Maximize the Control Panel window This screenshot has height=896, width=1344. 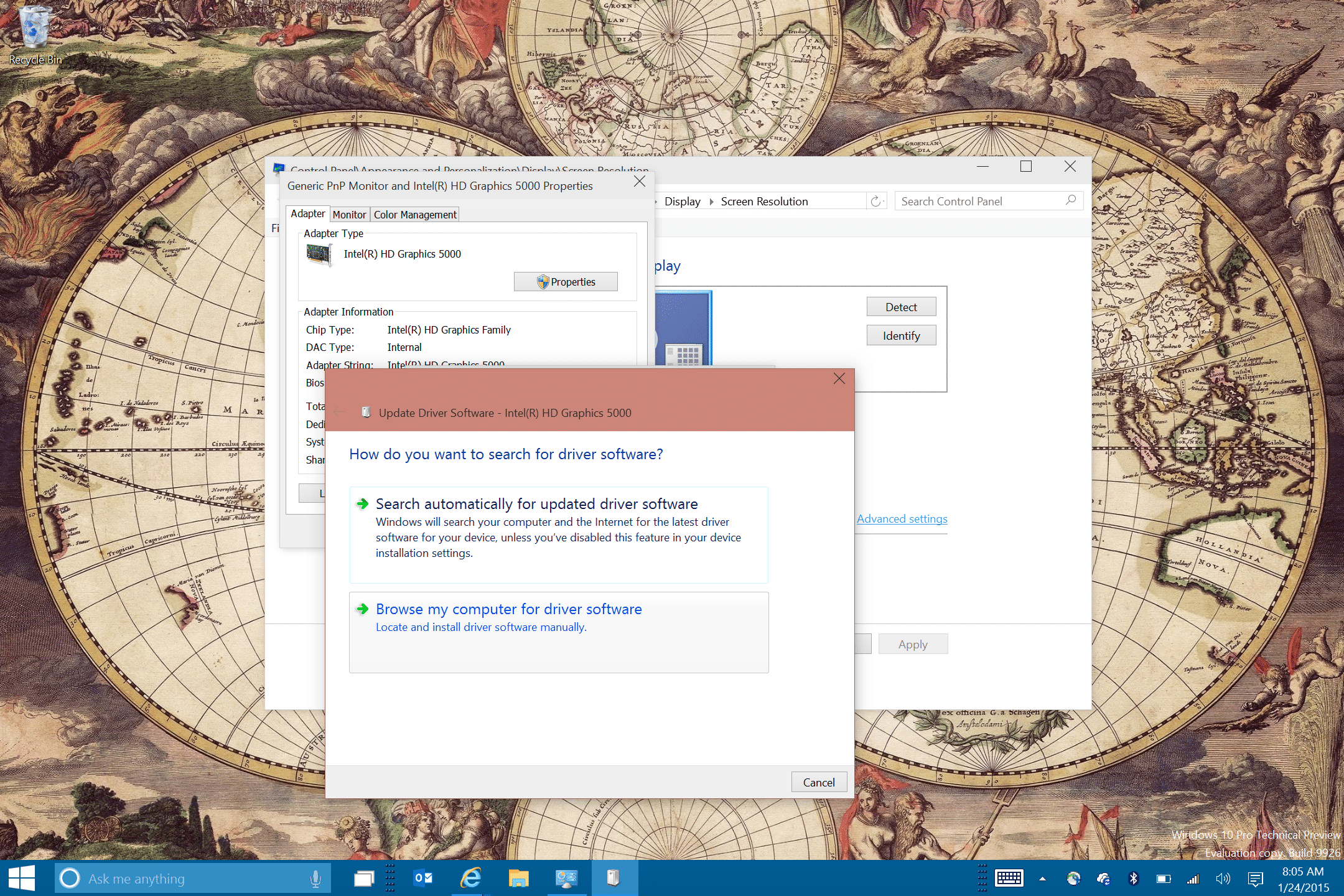[1026, 166]
